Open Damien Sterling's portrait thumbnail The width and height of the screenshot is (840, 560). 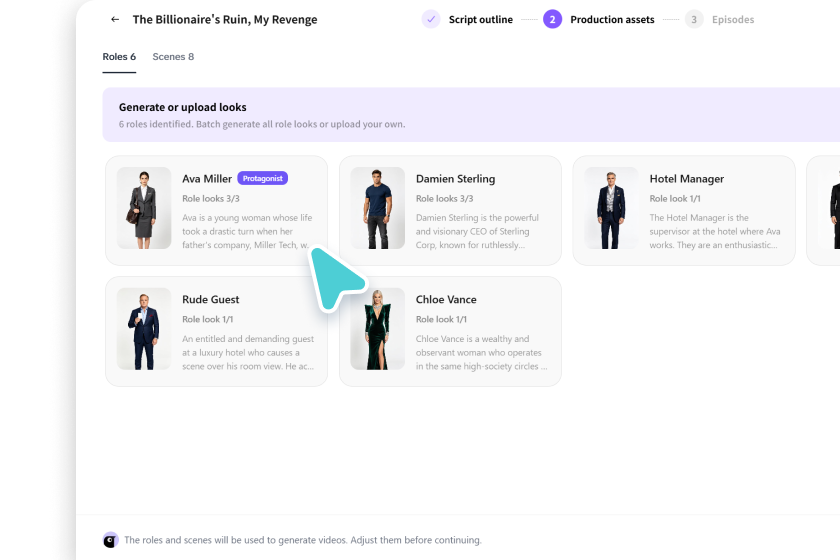click(378, 208)
